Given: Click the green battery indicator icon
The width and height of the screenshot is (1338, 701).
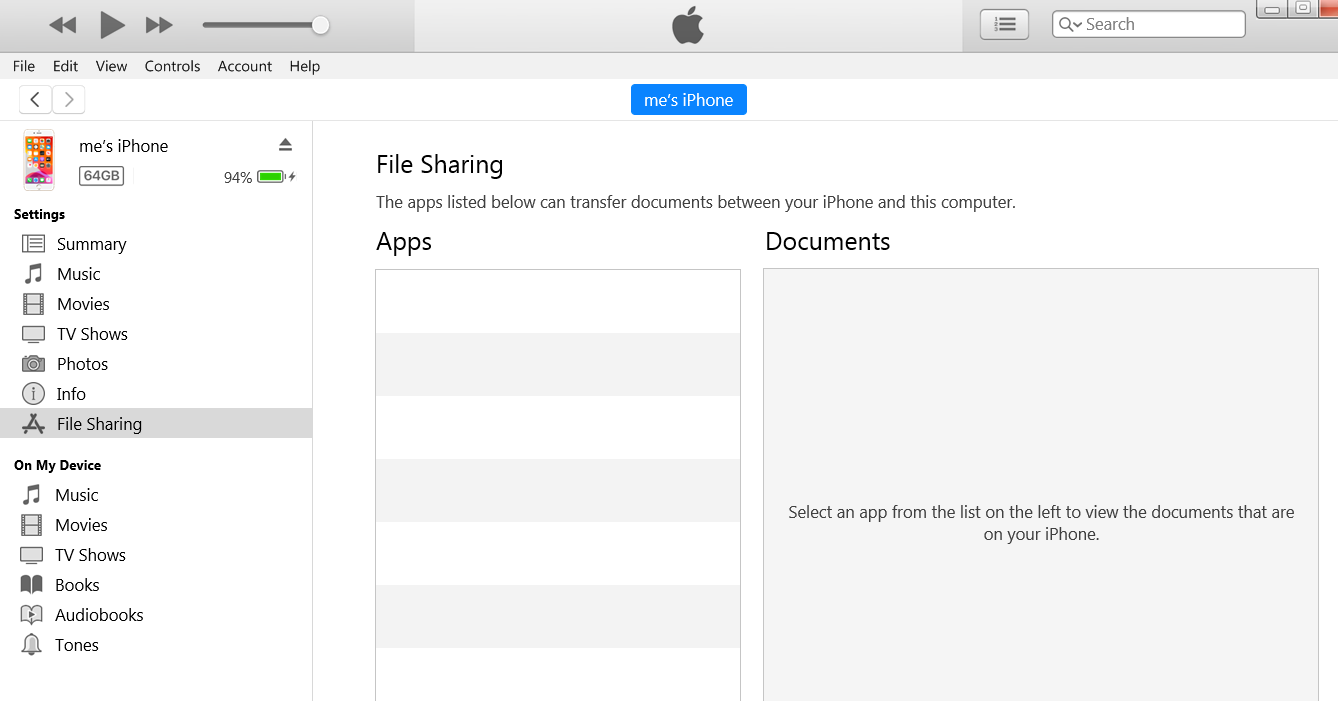Looking at the screenshot, I should pos(271,177).
